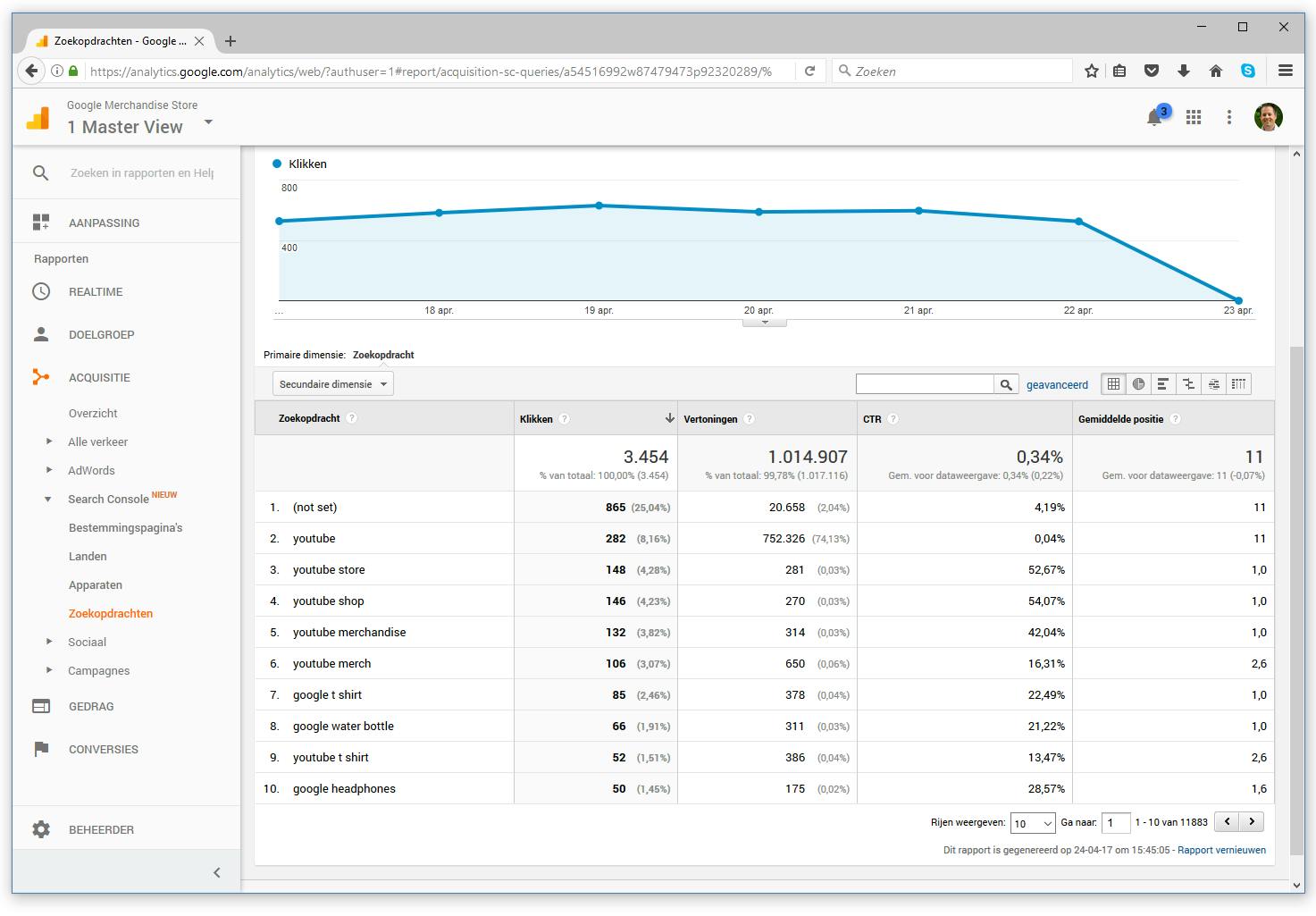
Task: Select the Zoekopdrachten browser tab
Action: (x=120, y=41)
